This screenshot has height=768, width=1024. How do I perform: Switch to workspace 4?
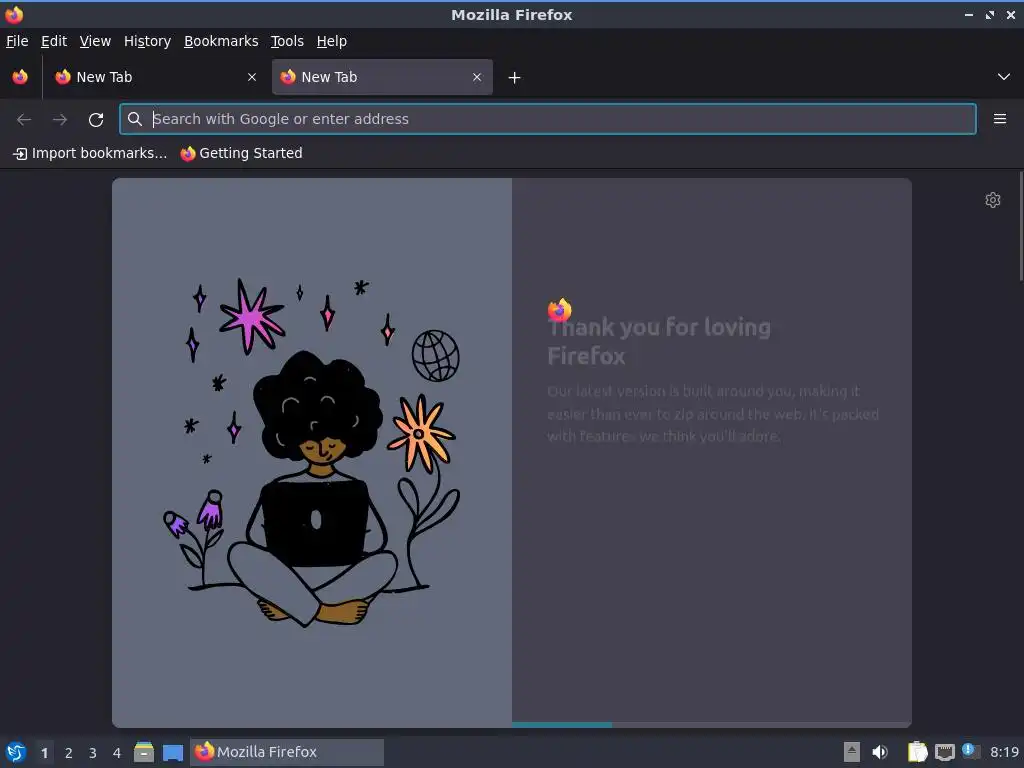(x=117, y=753)
